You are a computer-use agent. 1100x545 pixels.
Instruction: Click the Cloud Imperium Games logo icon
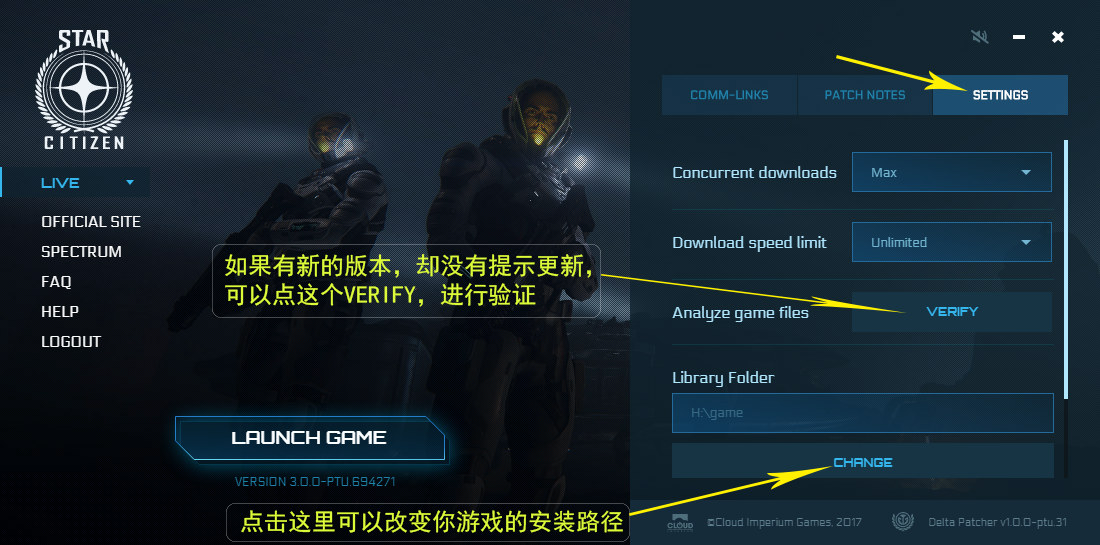pos(679,522)
